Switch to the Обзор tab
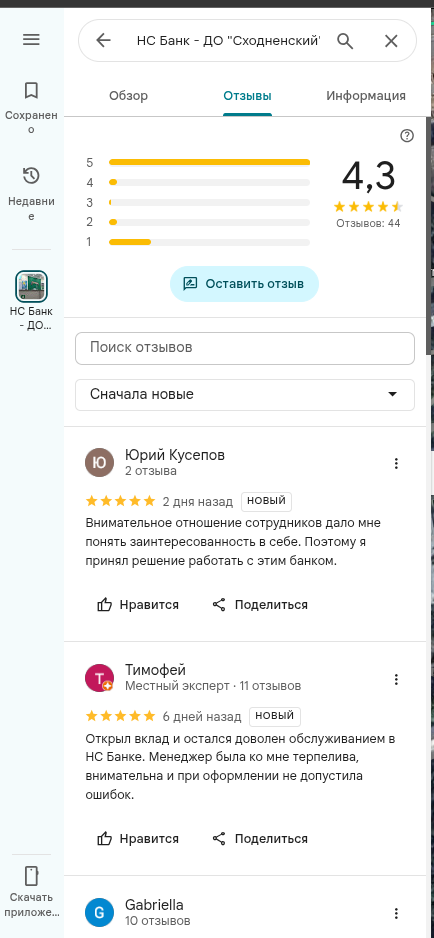Screen dimensions: 434x938 [x=128, y=96]
